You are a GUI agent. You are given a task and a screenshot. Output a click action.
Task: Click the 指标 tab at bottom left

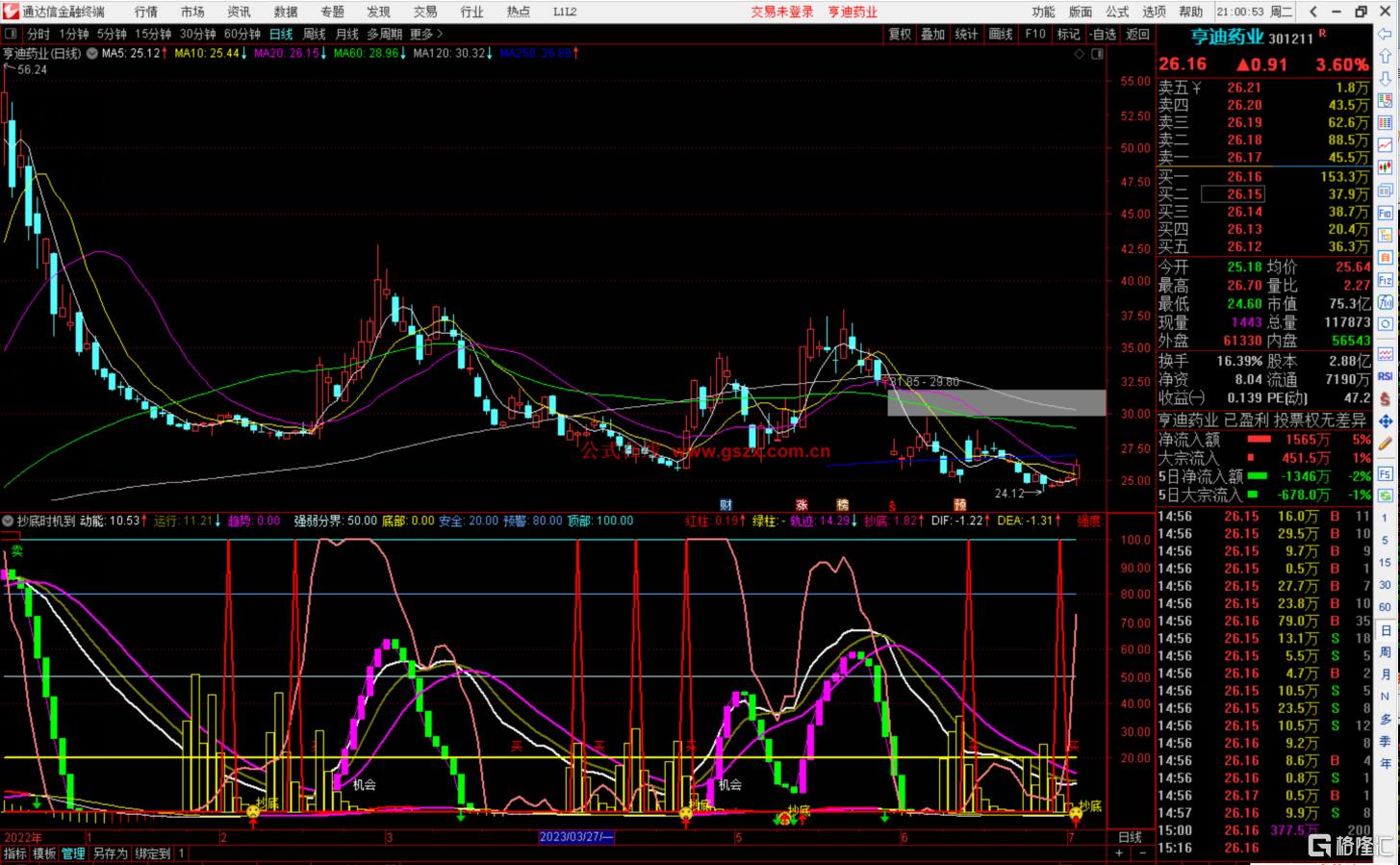15,853
